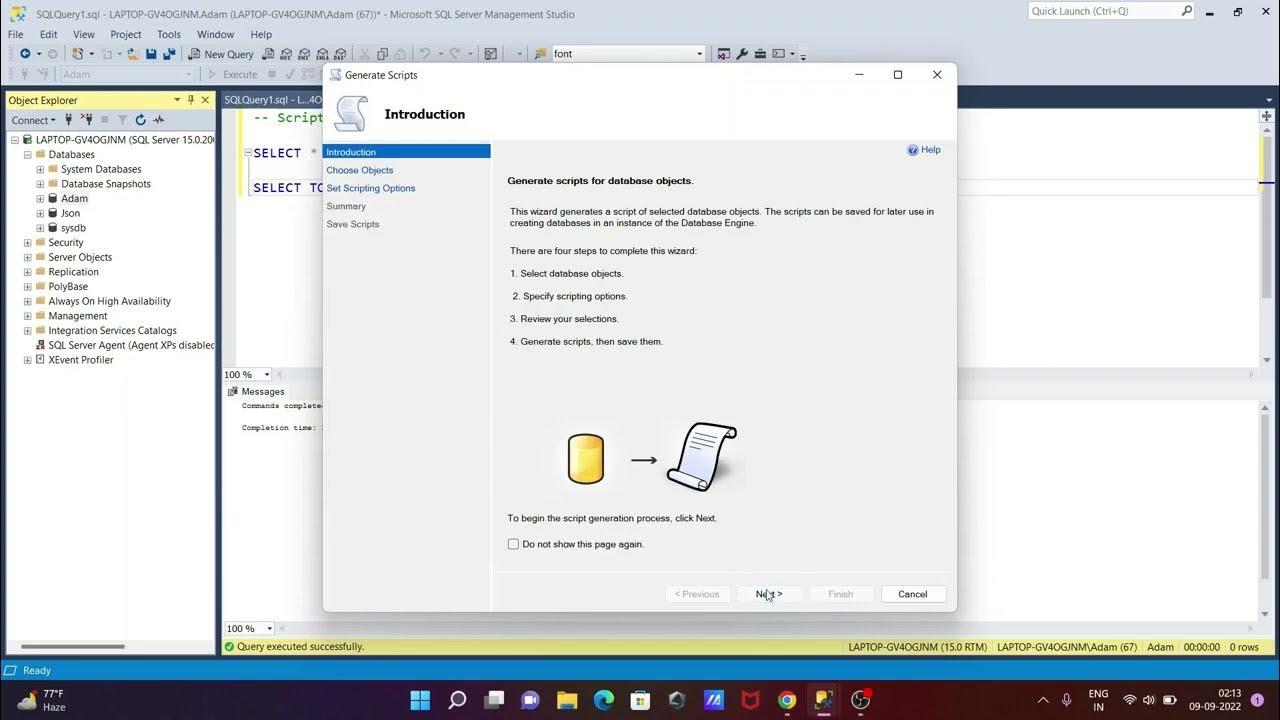Collapse the Databases tree node
Screen dimensions: 1280x720
click(x=28, y=155)
